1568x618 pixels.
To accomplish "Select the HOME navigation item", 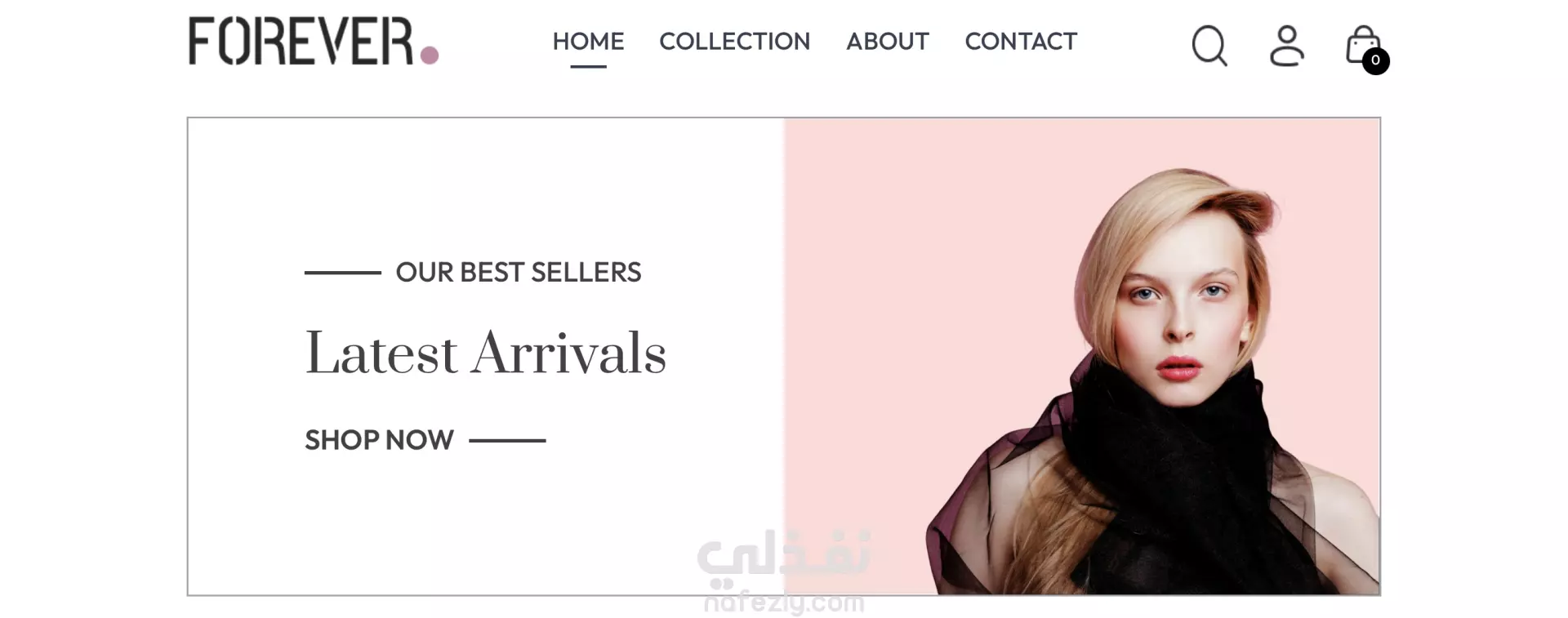I will [x=588, y=41].
